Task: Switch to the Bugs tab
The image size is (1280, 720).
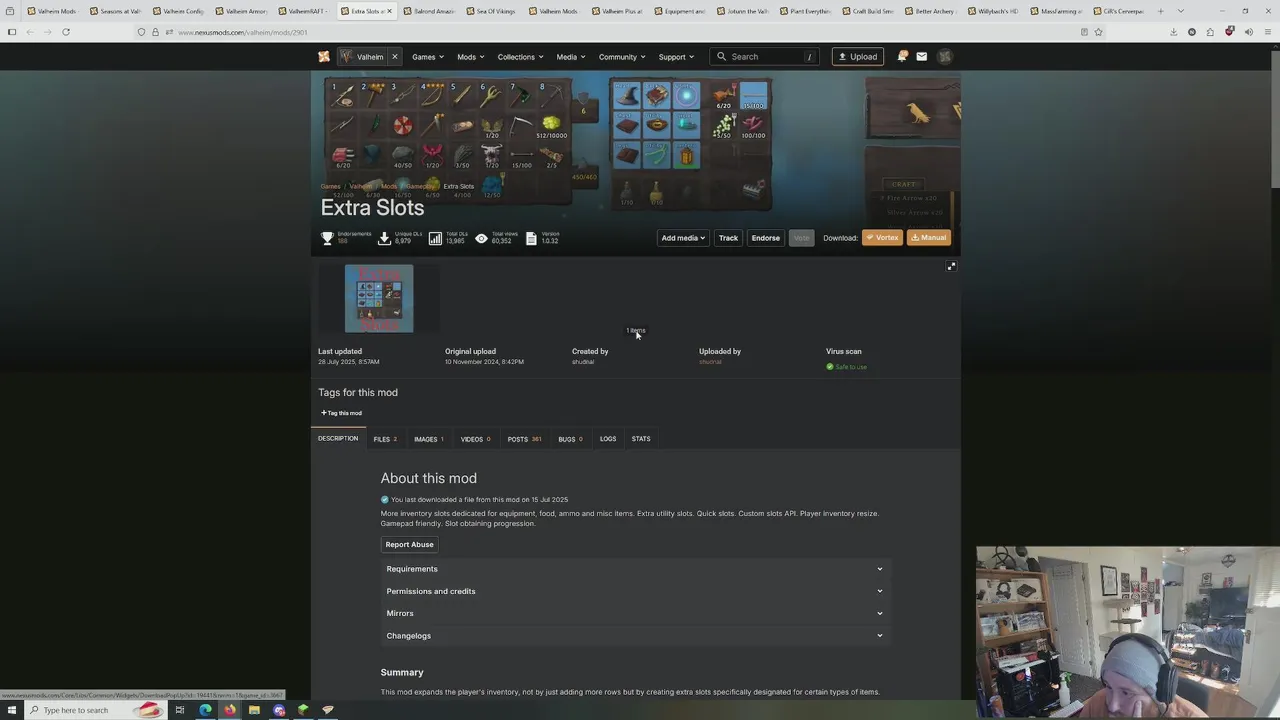Action: tap(570, 439)
